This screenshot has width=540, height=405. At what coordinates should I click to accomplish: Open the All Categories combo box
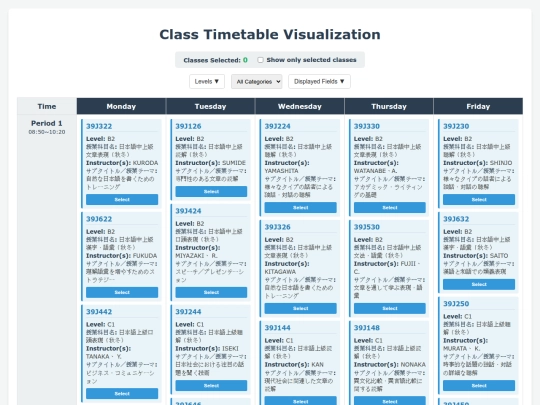(x=257, y=82)
